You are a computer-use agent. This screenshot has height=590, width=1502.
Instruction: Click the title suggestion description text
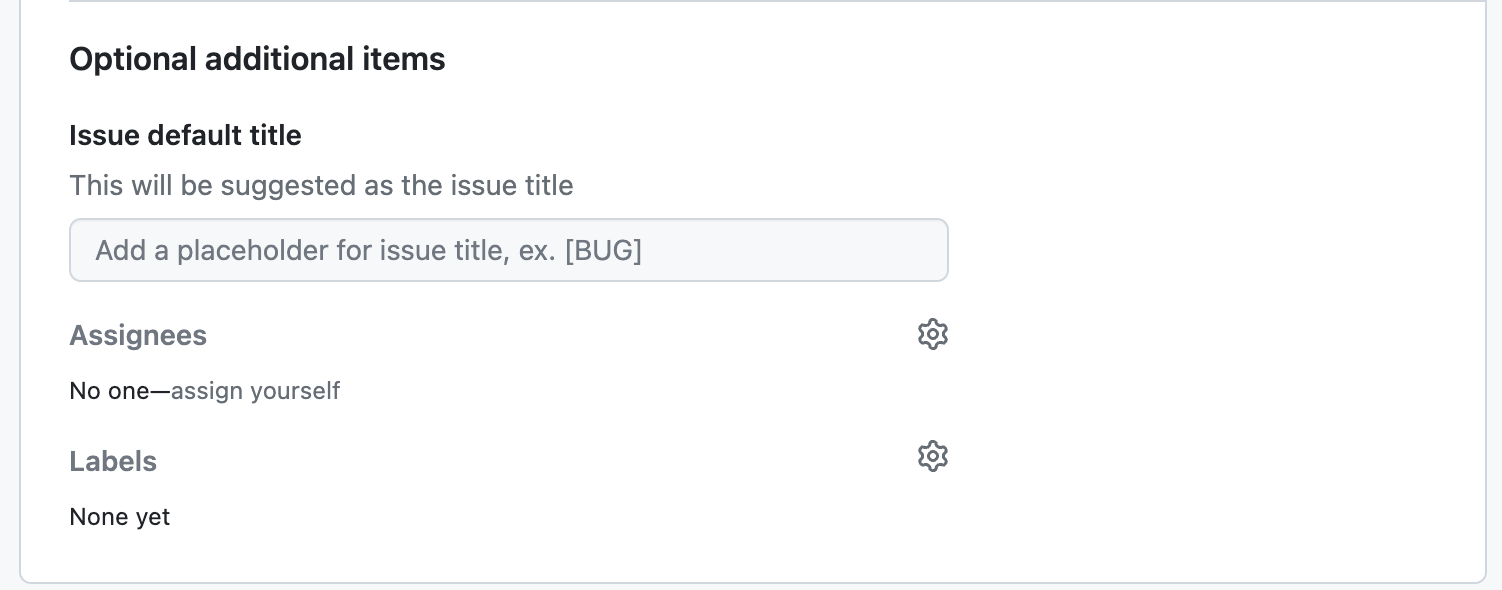click(x=321, y=186)
